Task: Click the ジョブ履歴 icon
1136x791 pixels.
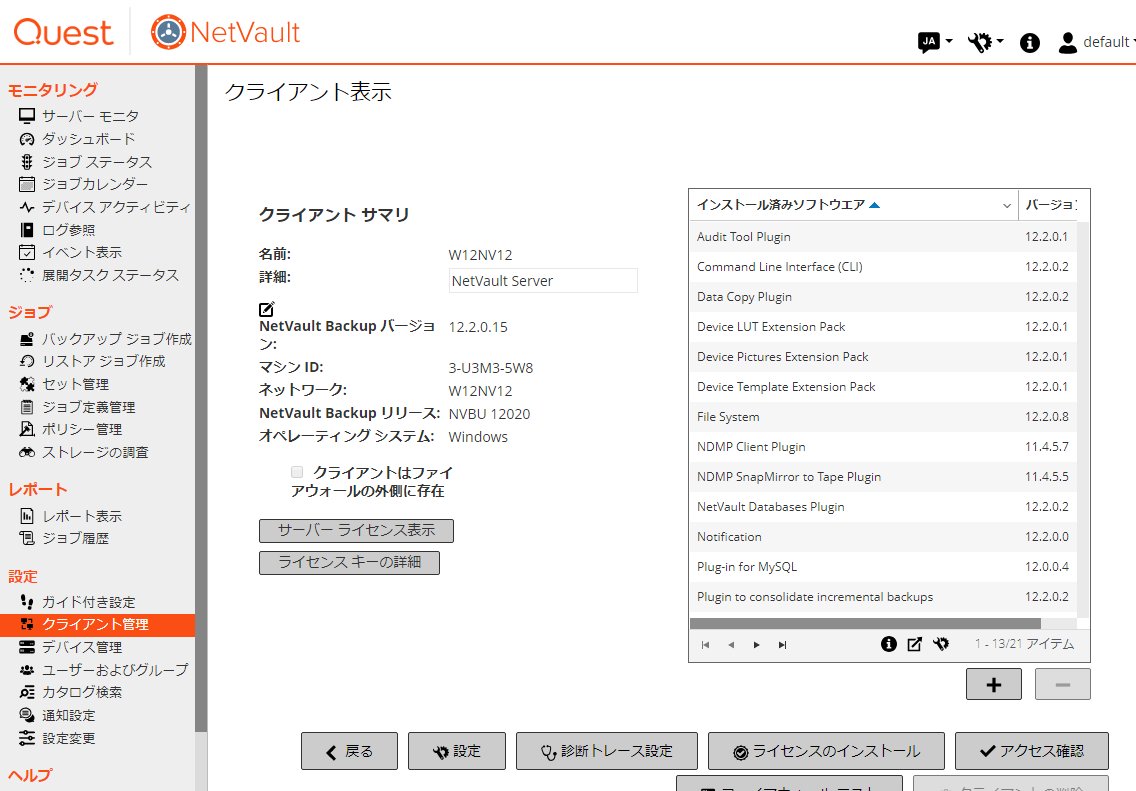Action: pos(27,538)
